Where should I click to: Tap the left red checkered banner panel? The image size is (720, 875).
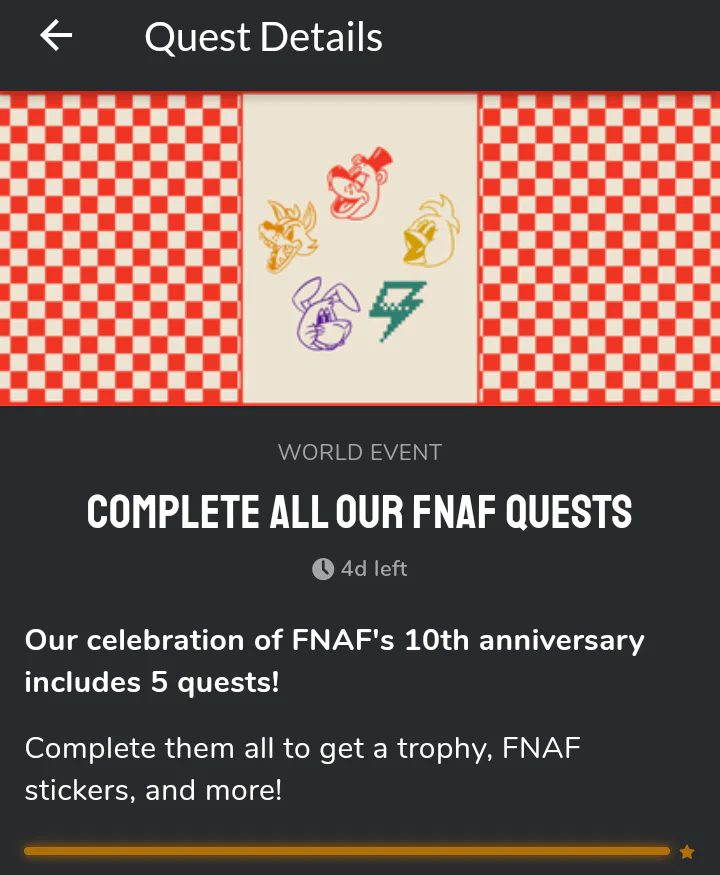120,249
